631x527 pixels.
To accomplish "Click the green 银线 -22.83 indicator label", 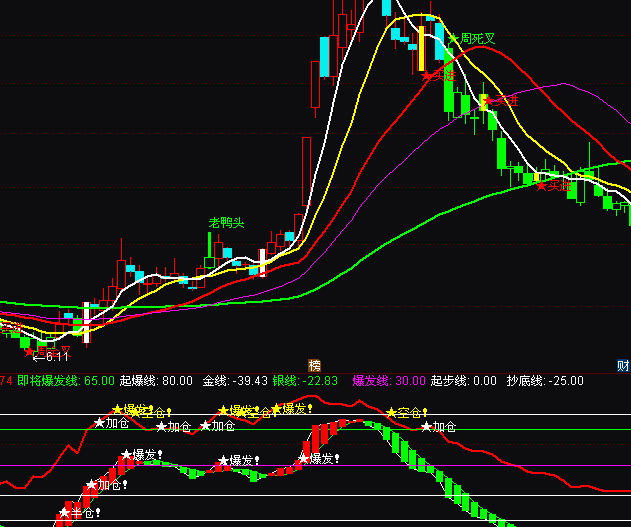I will tap(306, 381).
